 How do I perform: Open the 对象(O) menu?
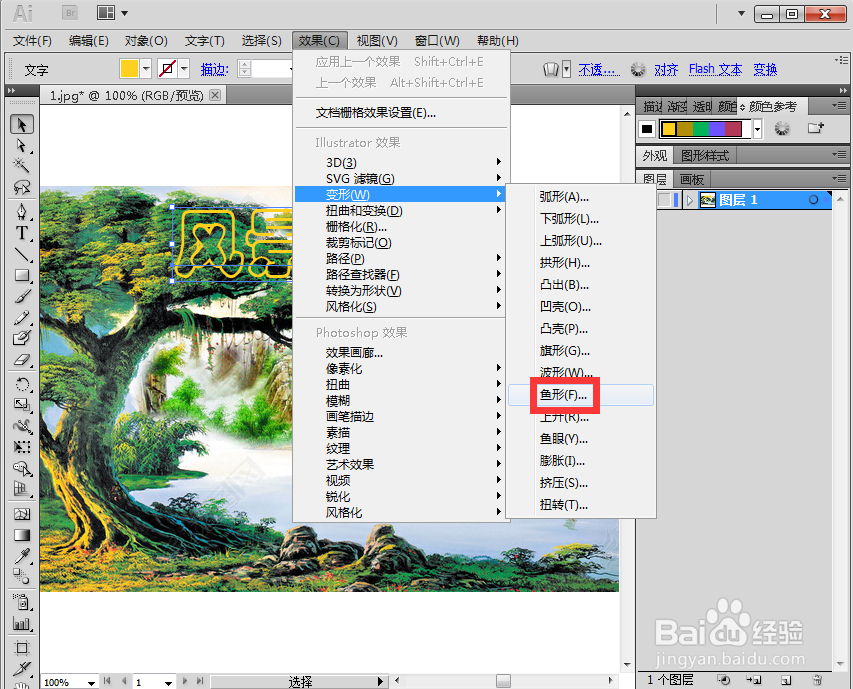(146, 41)
